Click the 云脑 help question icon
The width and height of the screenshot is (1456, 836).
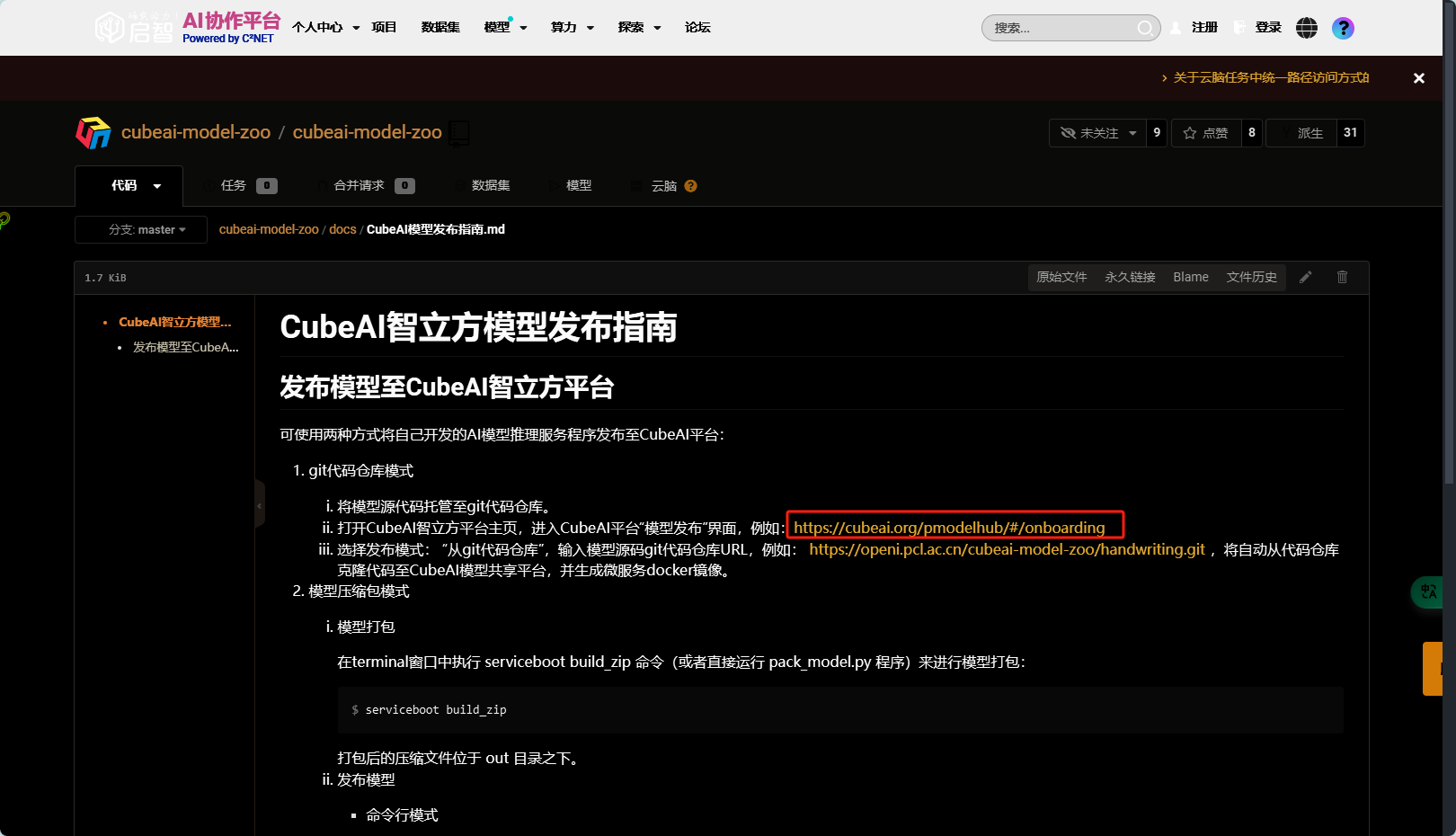point(691,186)
